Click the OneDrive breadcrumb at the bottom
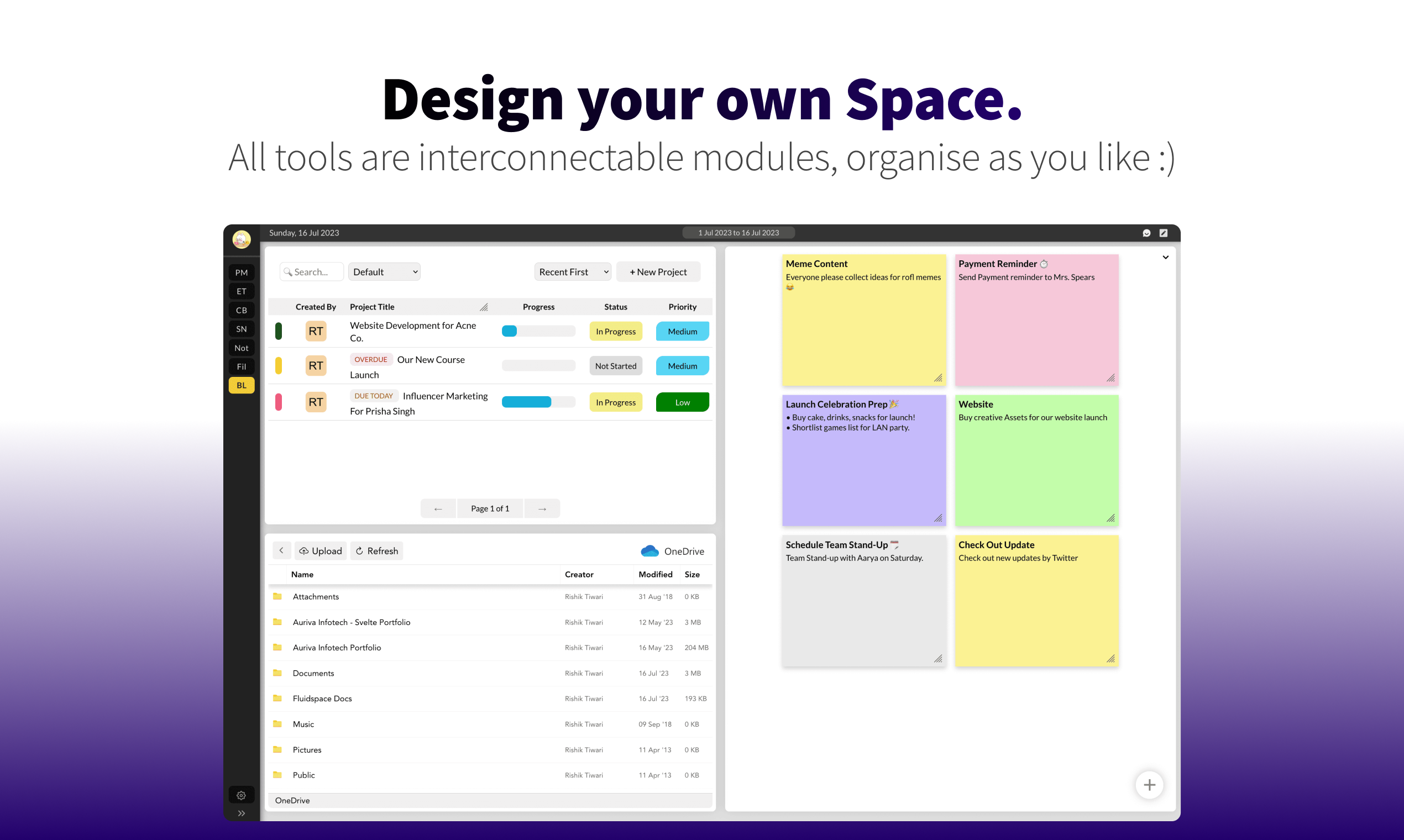Image resolution: width=1404 pixels, height=840 pixels. coord(292,800)
